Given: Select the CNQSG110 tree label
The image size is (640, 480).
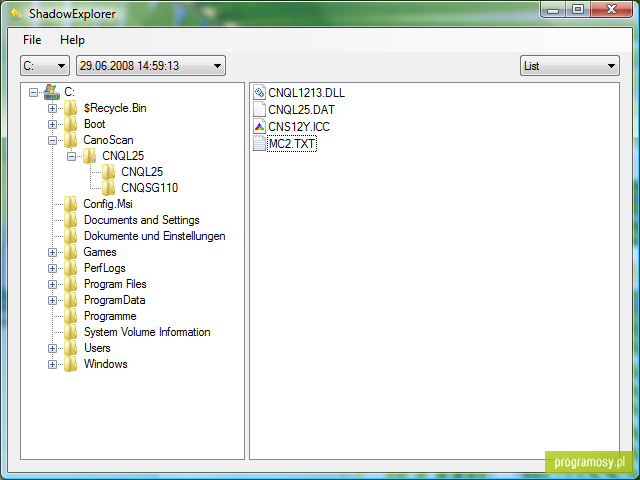Looking at the screenshot, I should click(149, 188).
